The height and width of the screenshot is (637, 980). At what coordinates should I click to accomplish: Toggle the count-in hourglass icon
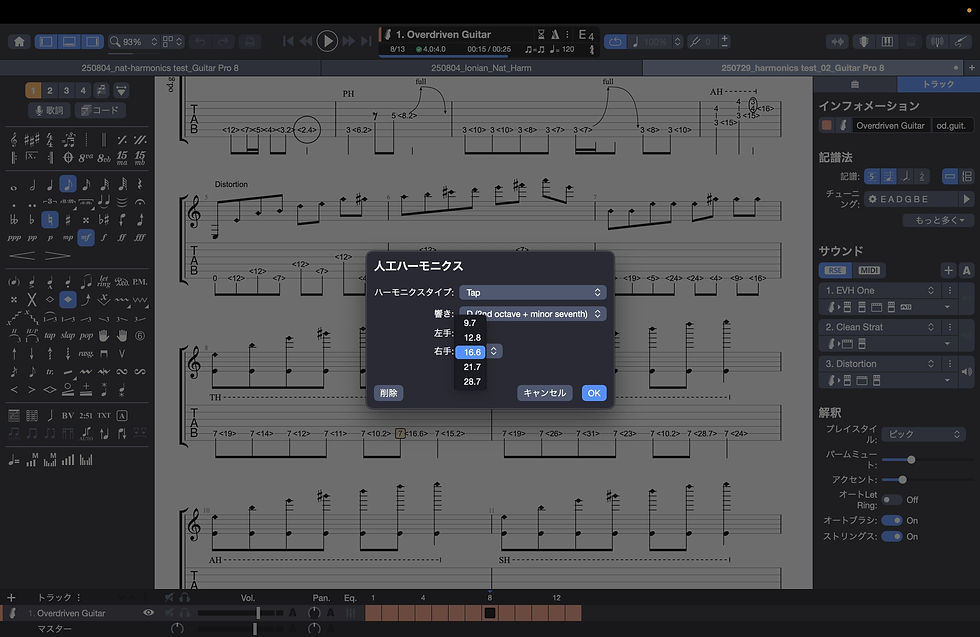[x=541, y=34]
